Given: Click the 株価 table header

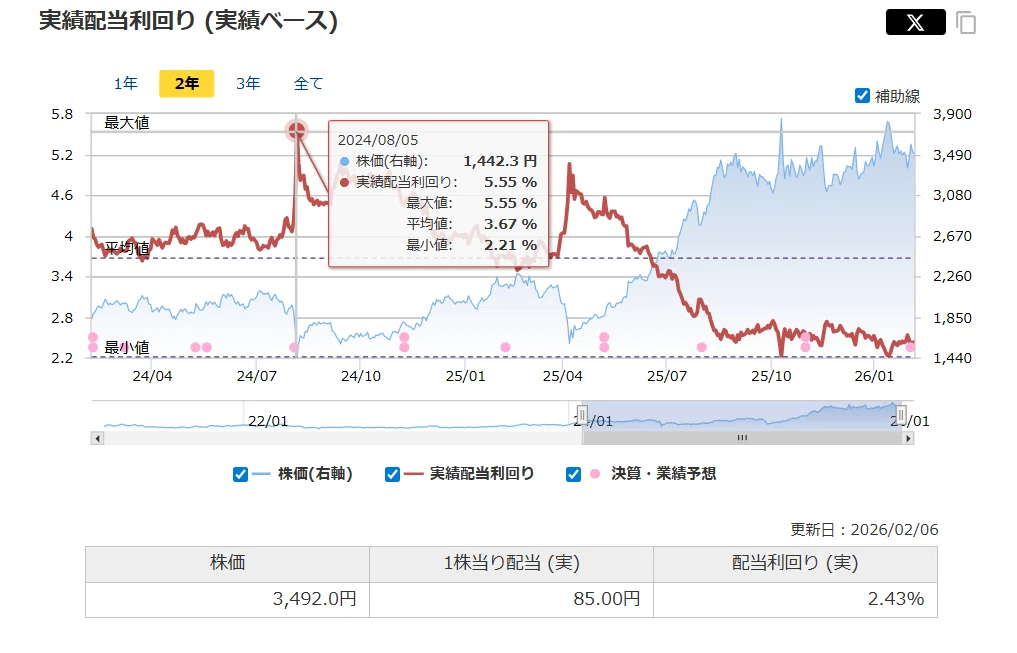Looking at the screenshot, I should click(x=228, y=564).
